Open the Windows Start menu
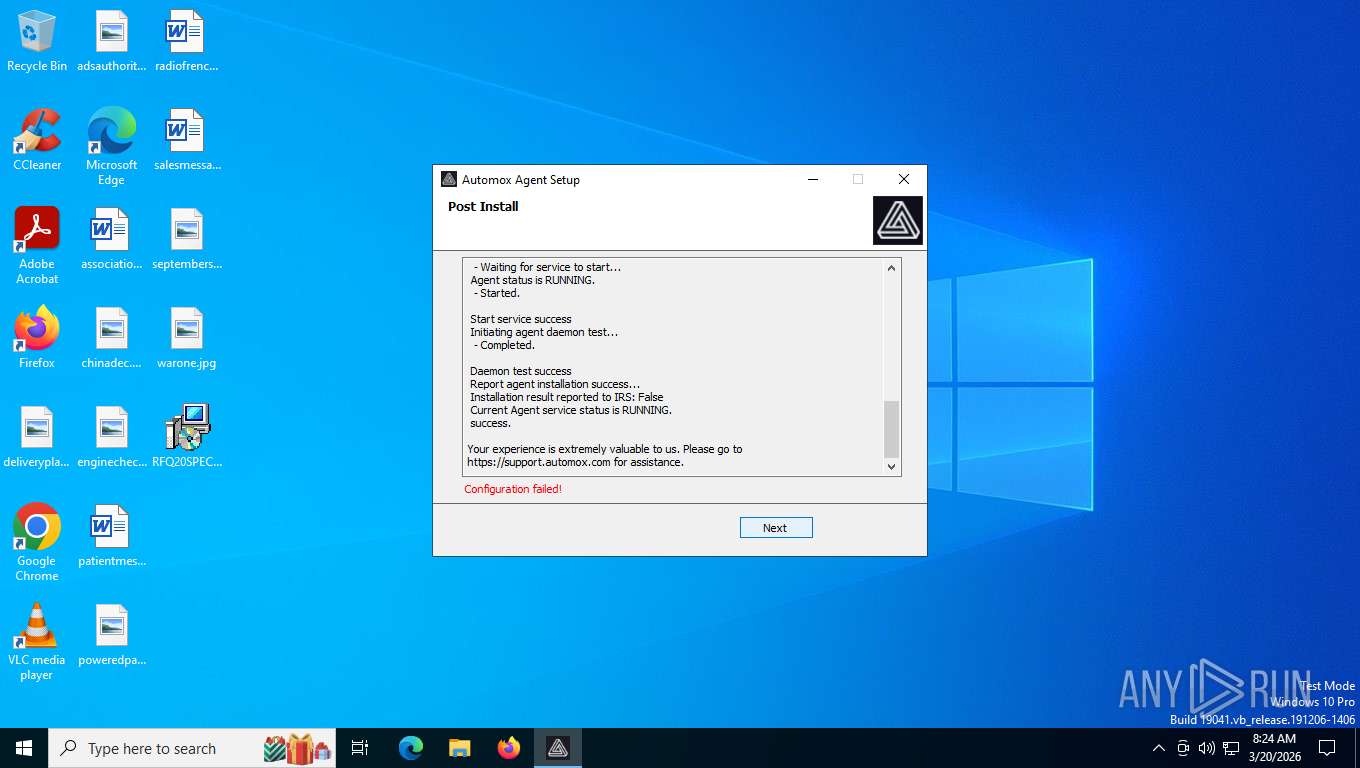1360x768 pixels. point(24,748)
